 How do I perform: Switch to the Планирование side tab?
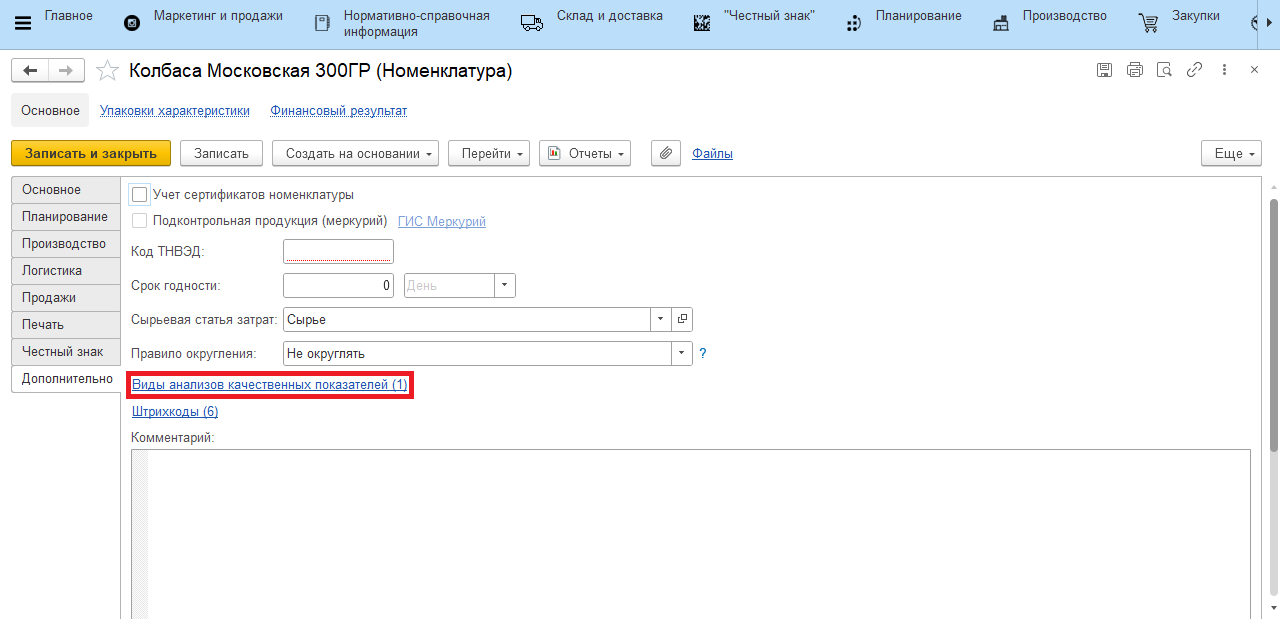(x=65, y=217)
